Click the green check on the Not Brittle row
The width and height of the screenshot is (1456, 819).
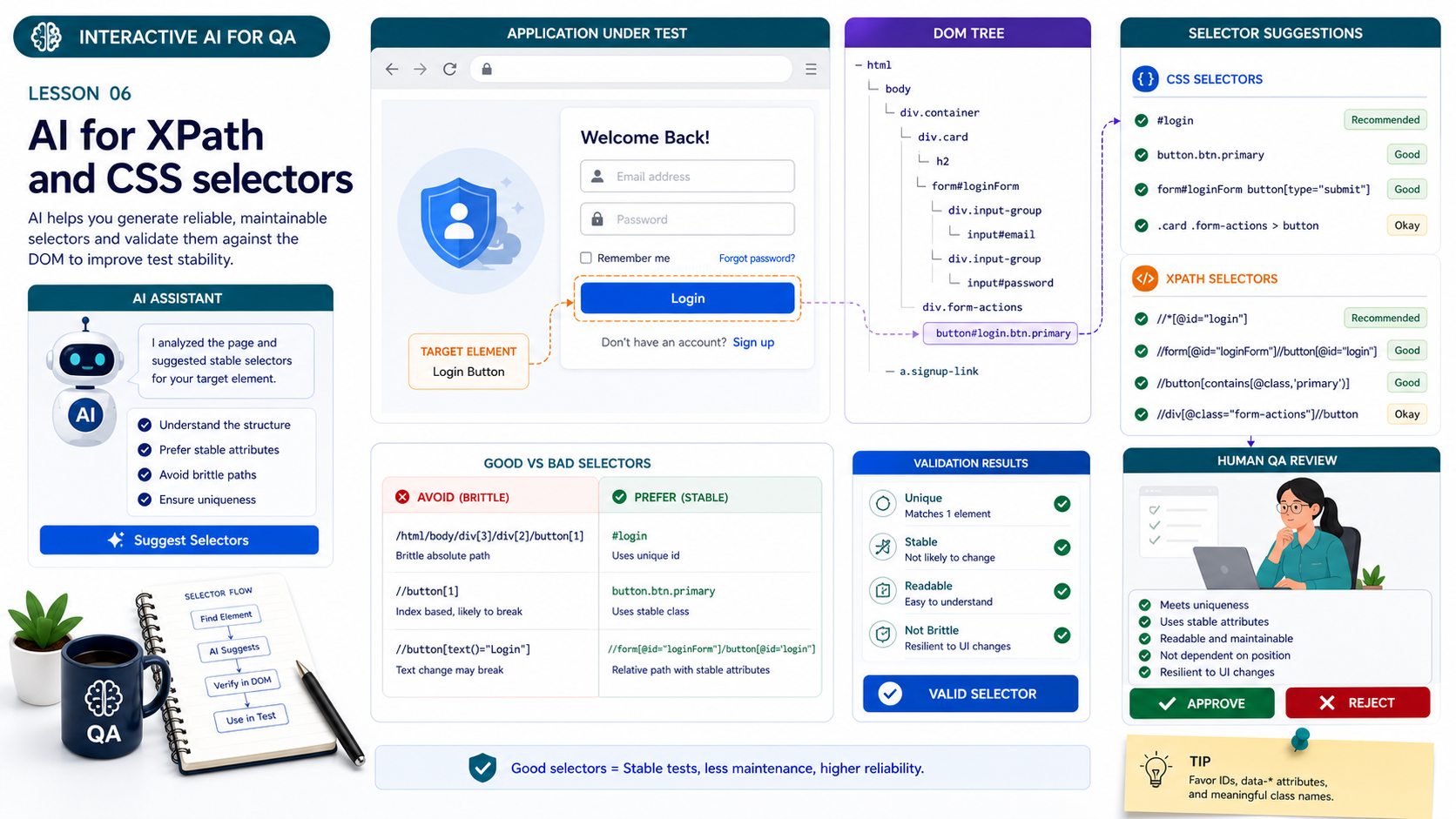1062,635
